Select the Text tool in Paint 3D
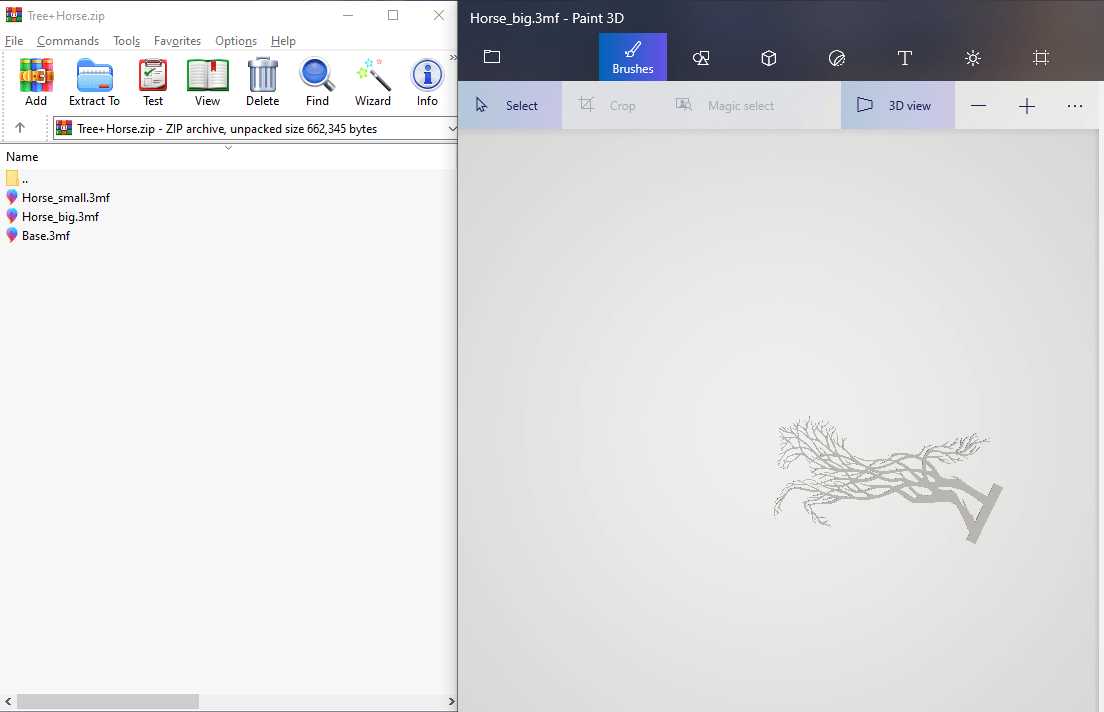The height and width of the screenshot is (712, 1104). coord(905,58)
